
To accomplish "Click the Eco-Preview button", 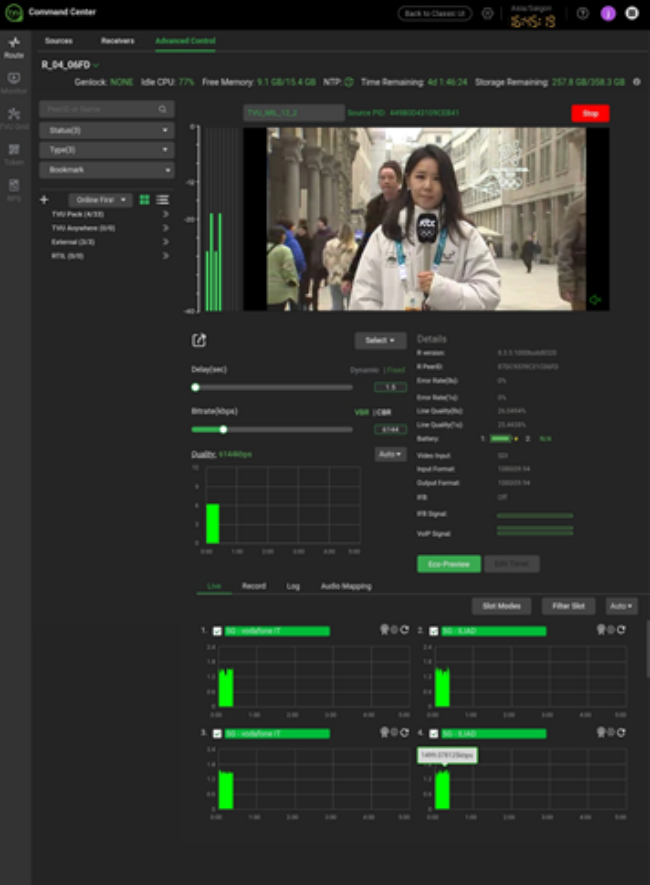I will 449,564.
